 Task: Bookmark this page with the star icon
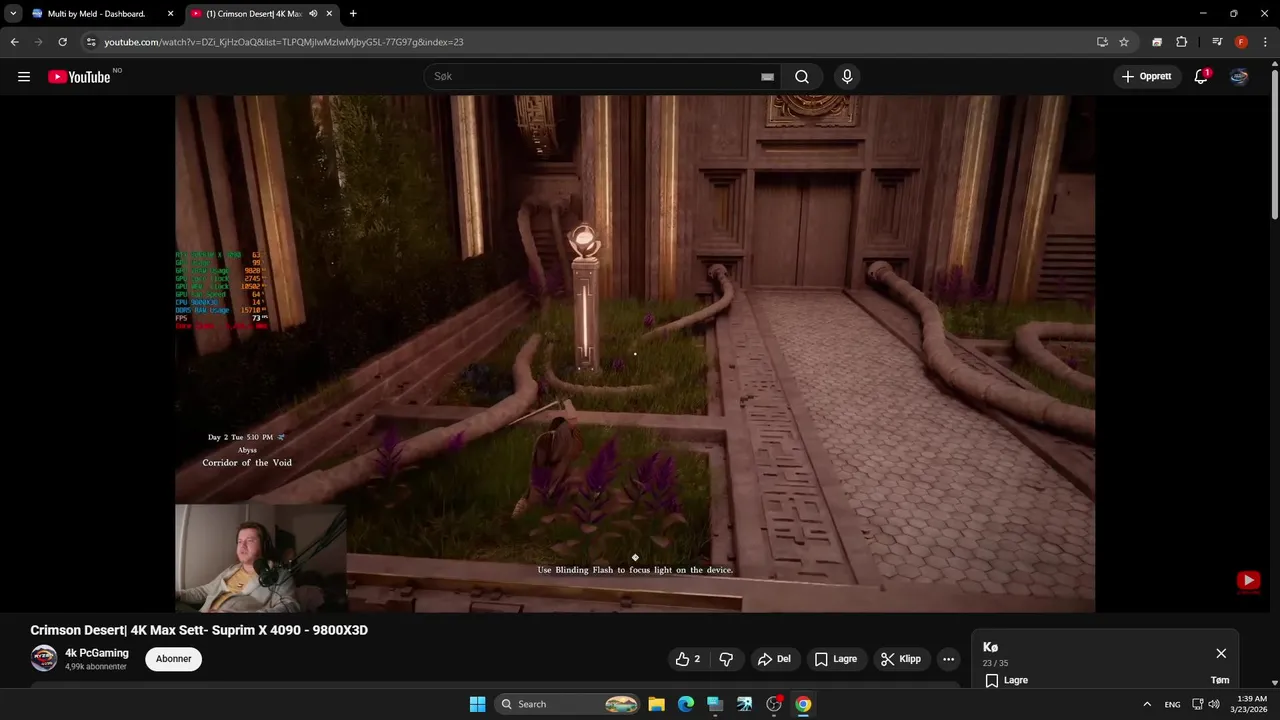(x=1124, y=42)
